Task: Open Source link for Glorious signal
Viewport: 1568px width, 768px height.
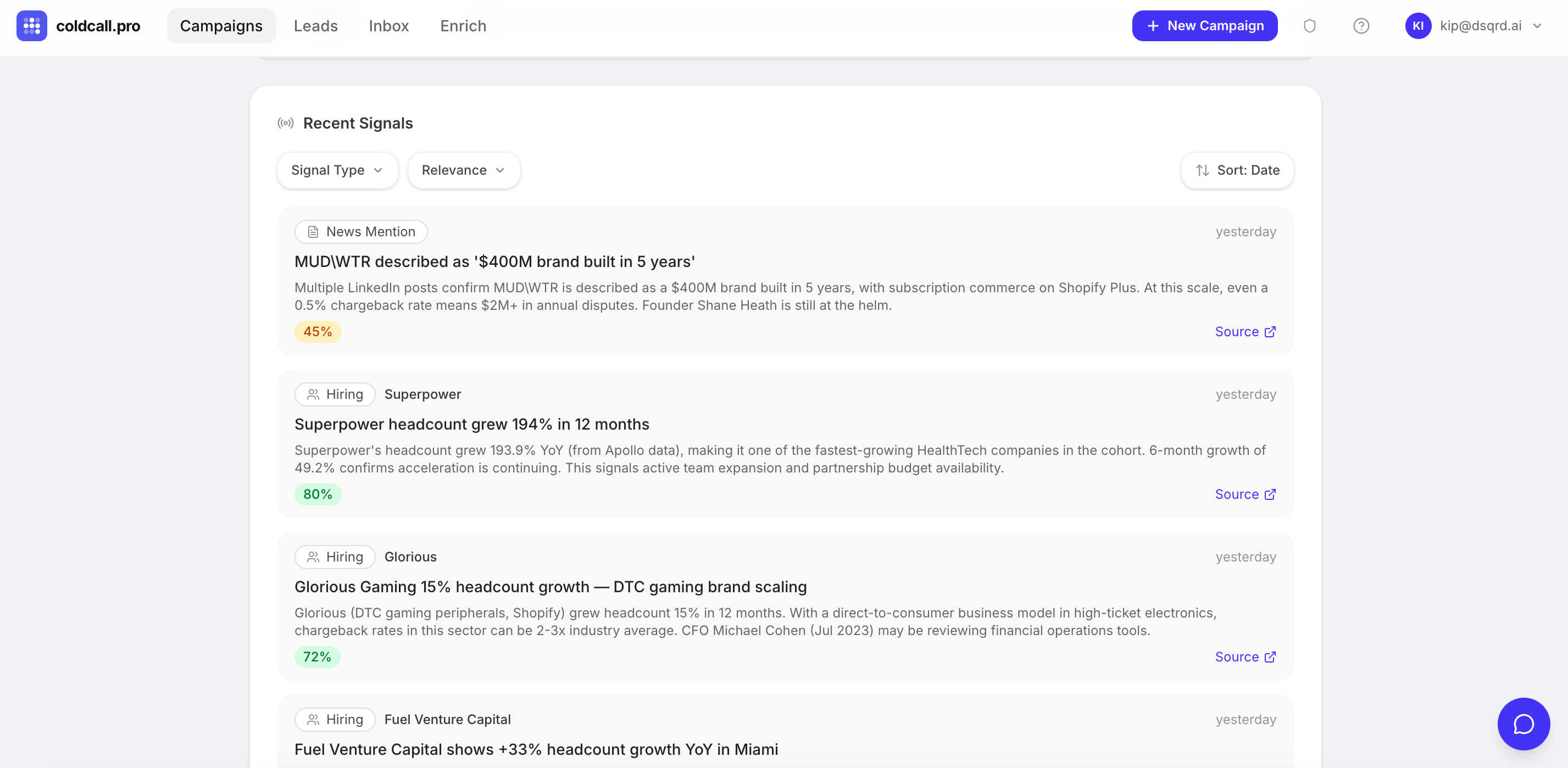Action: coord(1245,656)
